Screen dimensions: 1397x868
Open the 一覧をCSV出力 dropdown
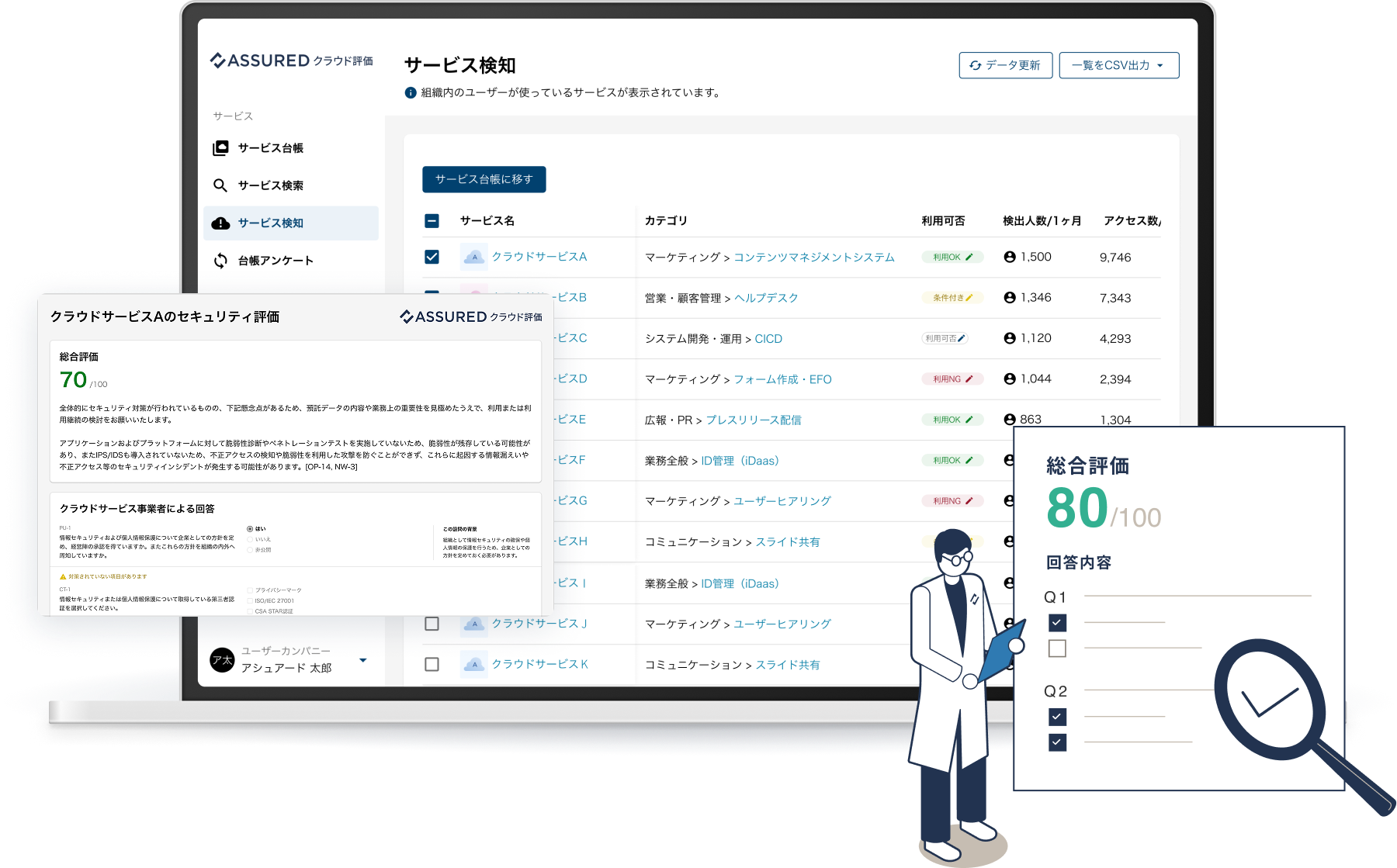click(x=1118, y=66)
